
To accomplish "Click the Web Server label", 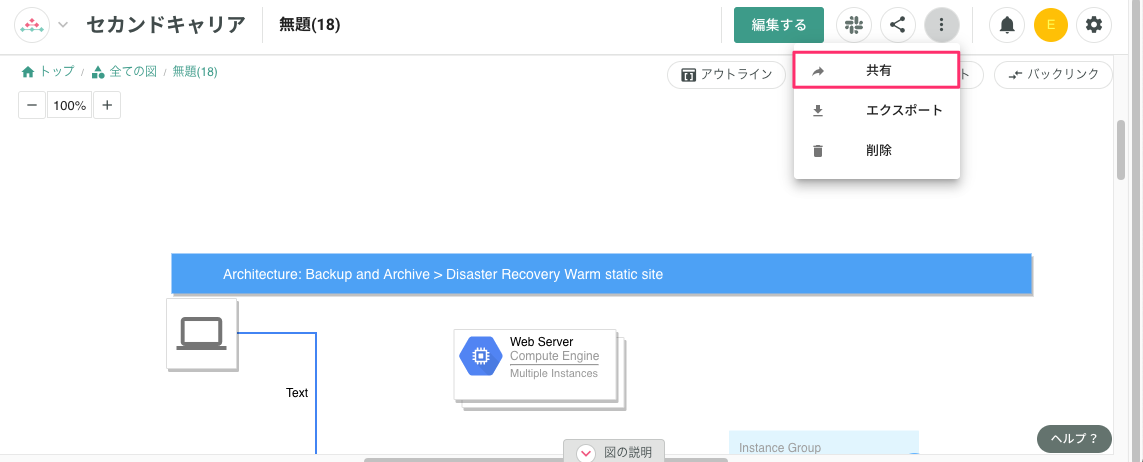I will pos(542,342).
